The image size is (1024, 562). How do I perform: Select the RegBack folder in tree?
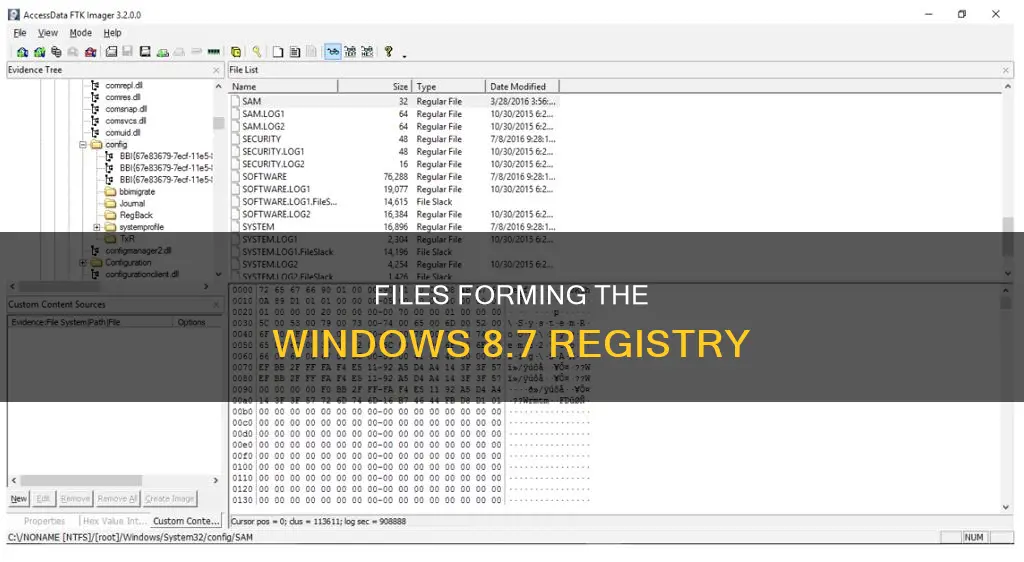click(x=136, y=215)
